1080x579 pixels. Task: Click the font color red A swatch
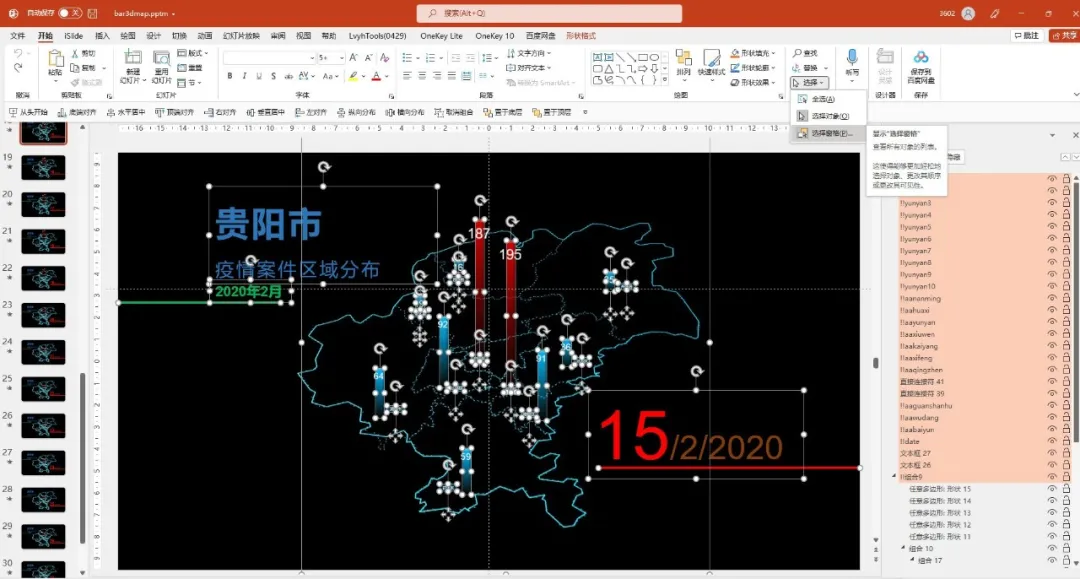pos(376,76)
